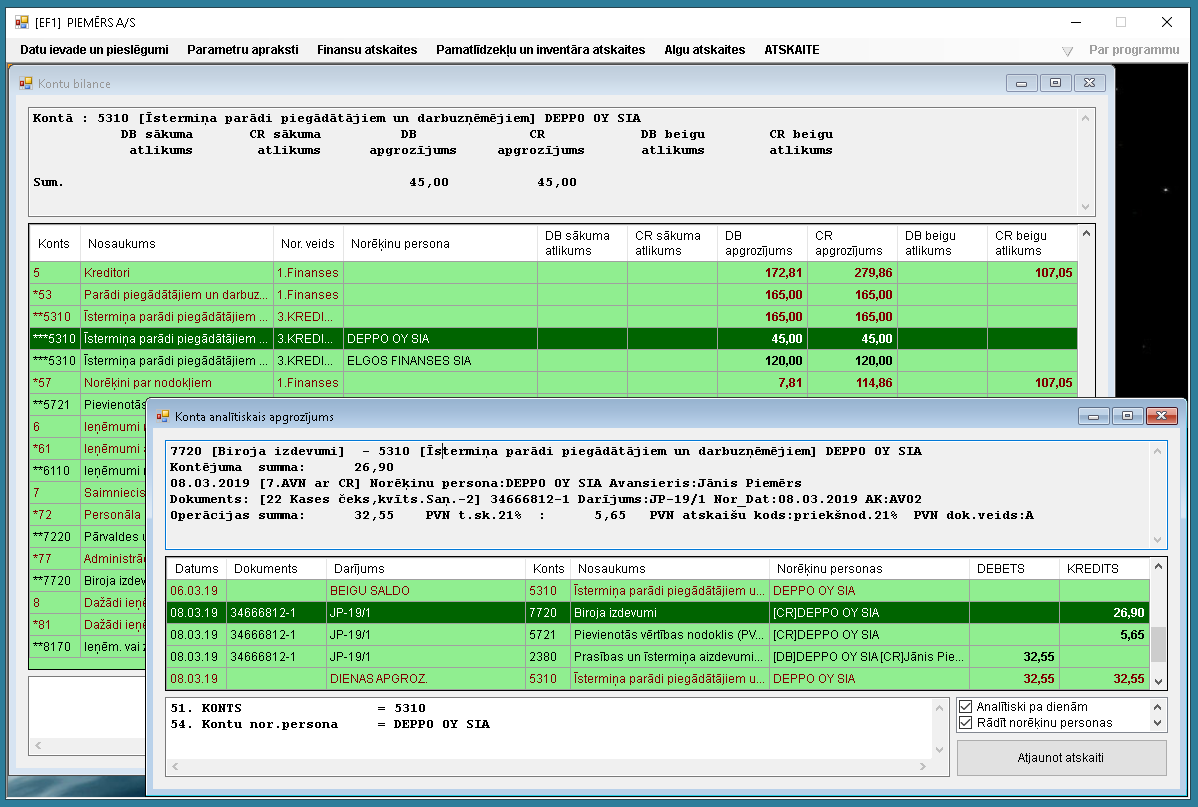Click the down arrow of the transactions table scrollbar
The height and width of the screenshot is (807, 1198).
[1158, 681]
